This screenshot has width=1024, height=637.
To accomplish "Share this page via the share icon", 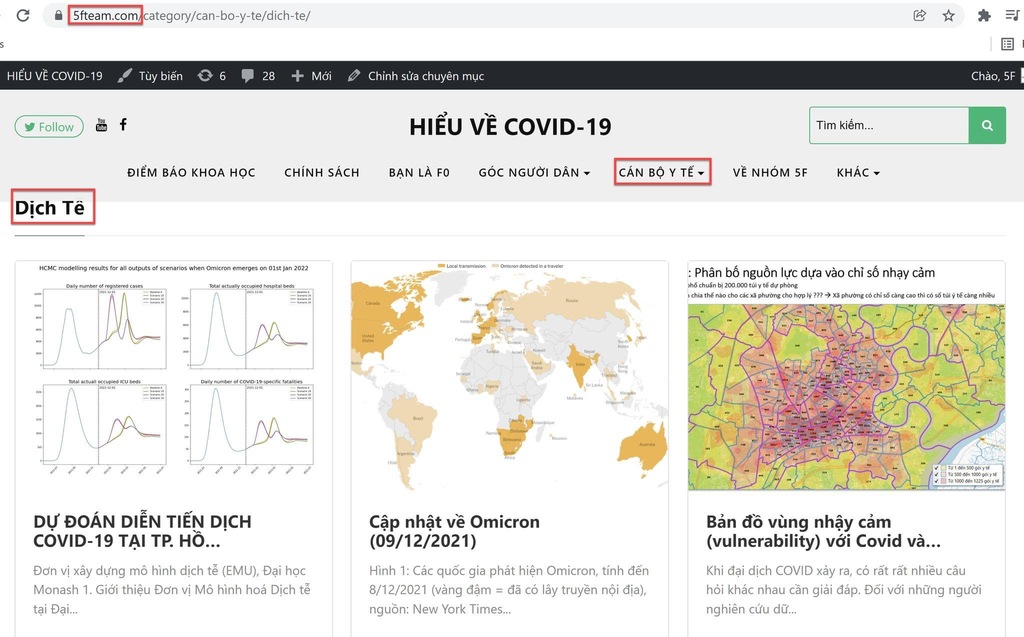I will (920, 15).
